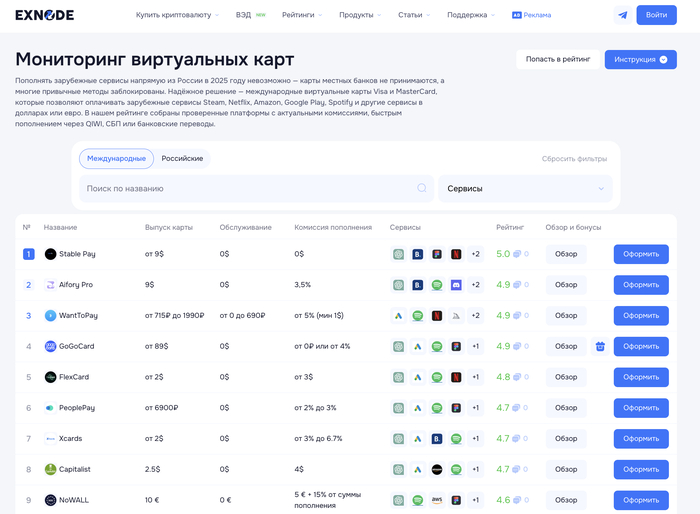Open the Telegram channel icon in header

click(x=623, y=15)
